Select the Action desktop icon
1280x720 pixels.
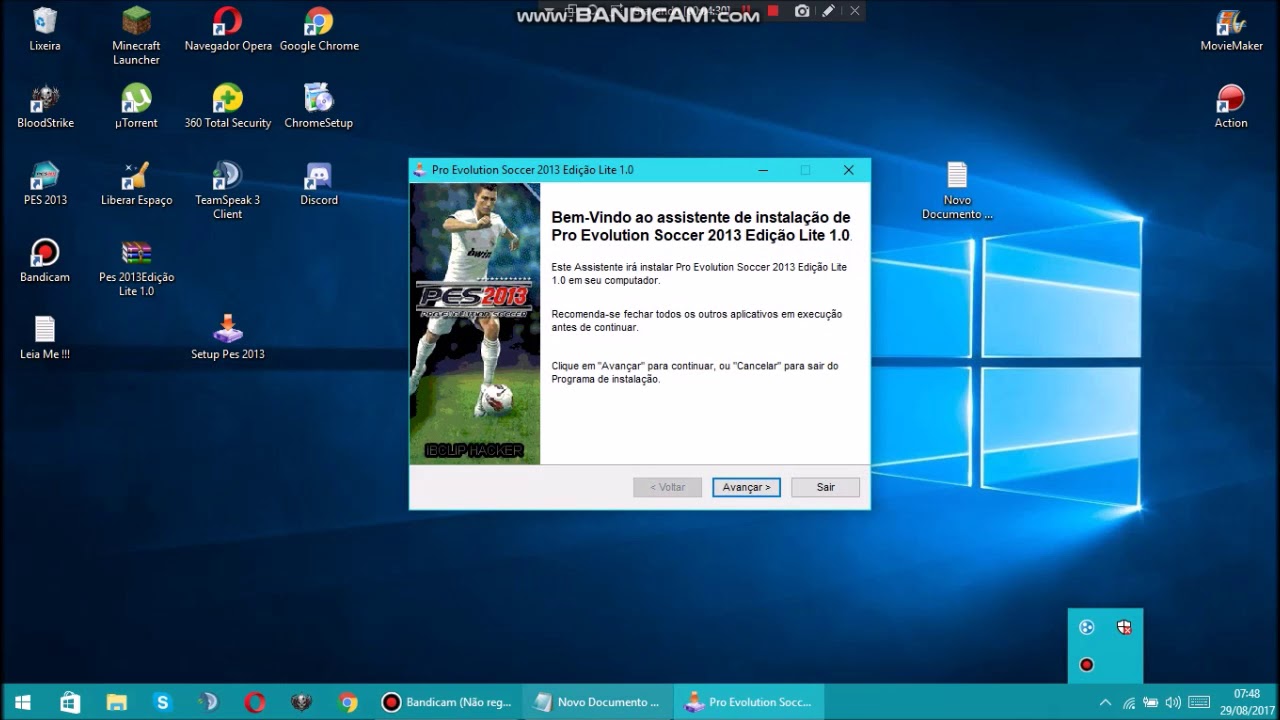(1231, 106)
